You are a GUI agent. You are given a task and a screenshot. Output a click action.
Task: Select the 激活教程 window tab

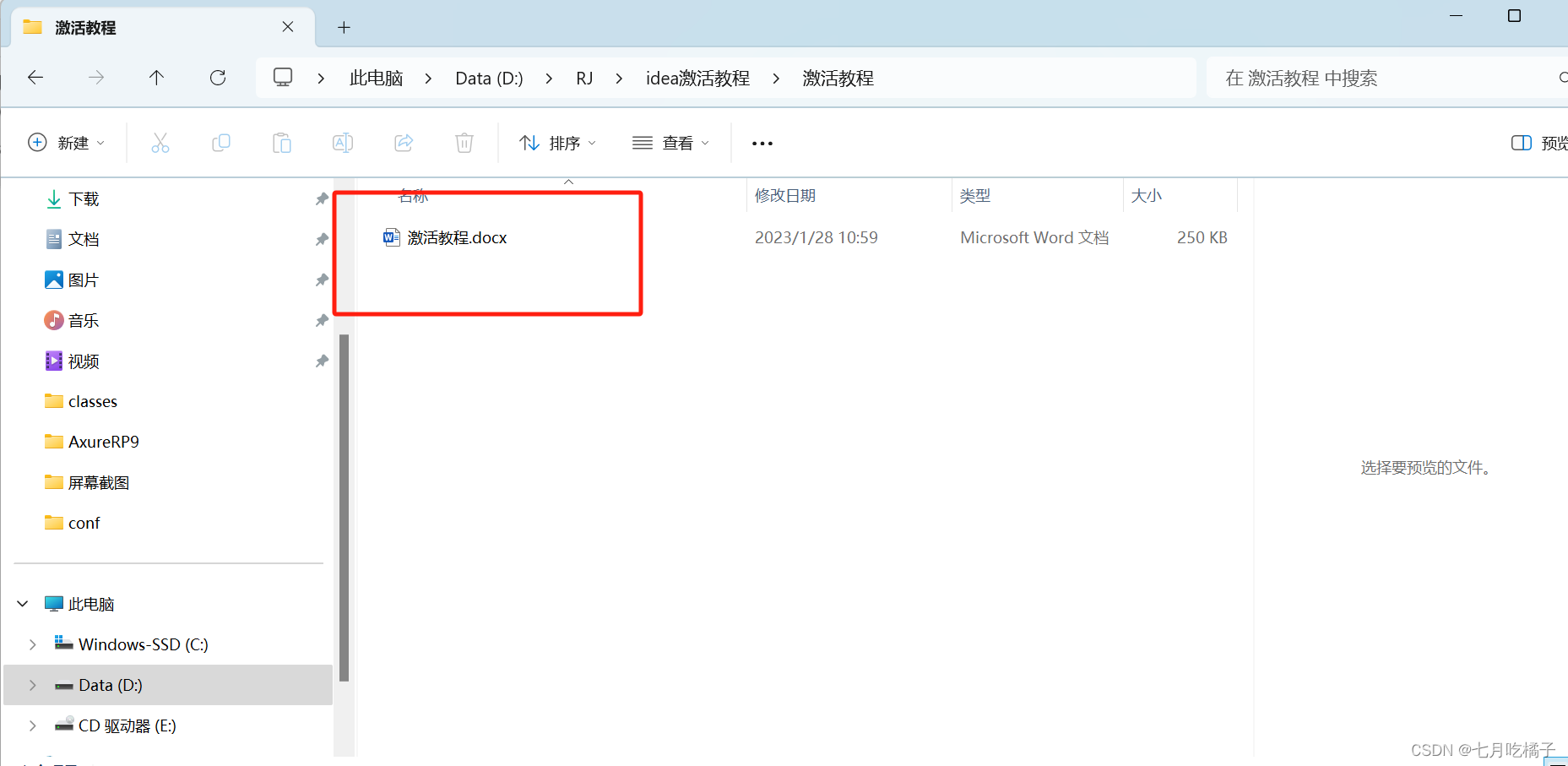pos(162,27)
